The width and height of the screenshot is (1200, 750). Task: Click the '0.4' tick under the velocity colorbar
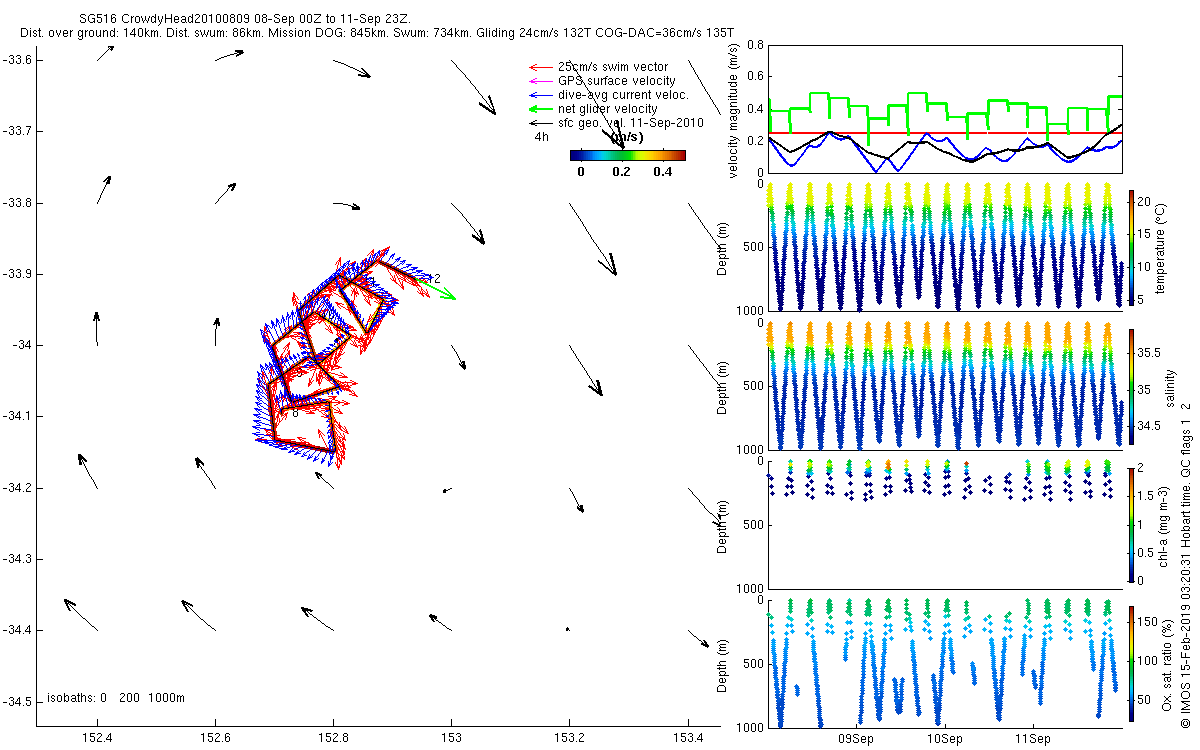click(662, 171)
